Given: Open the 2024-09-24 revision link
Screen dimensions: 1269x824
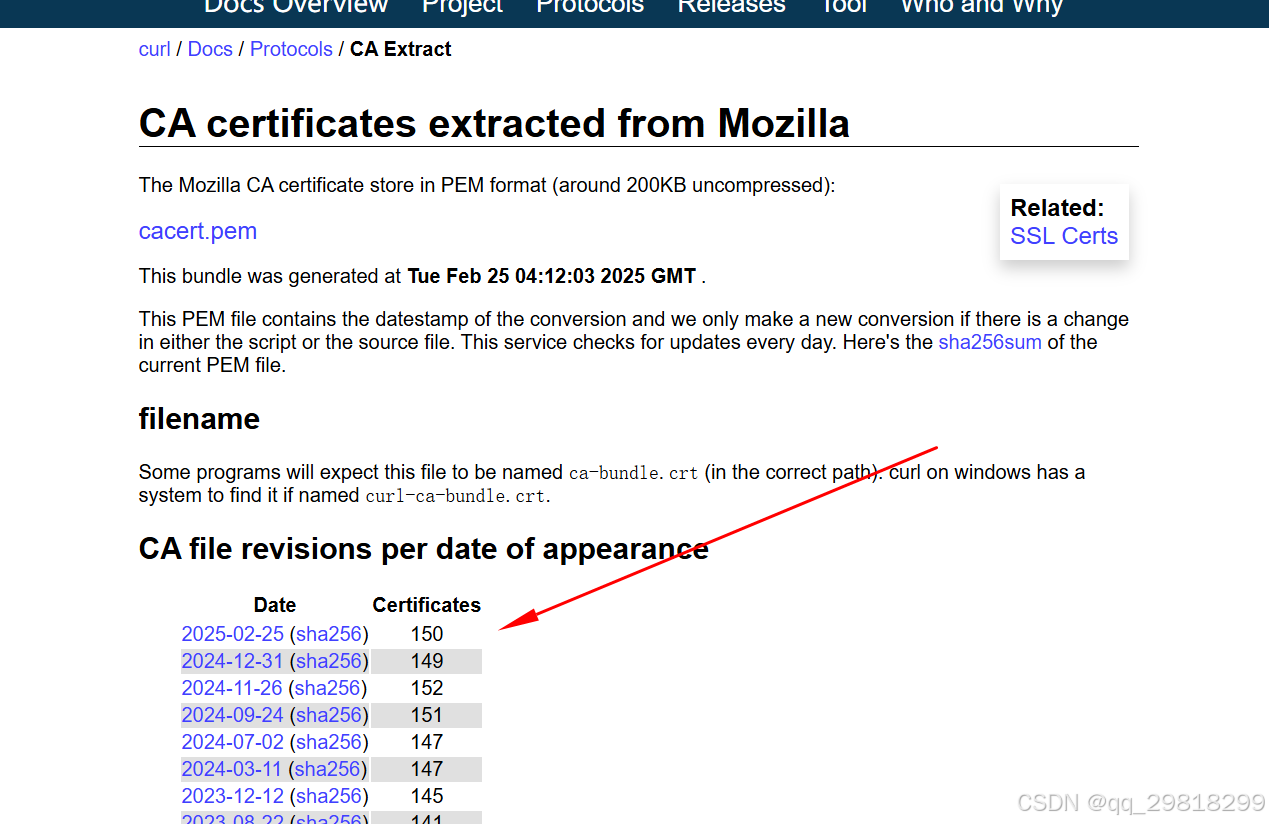Looking at the screenshot, I should [233, 715].
